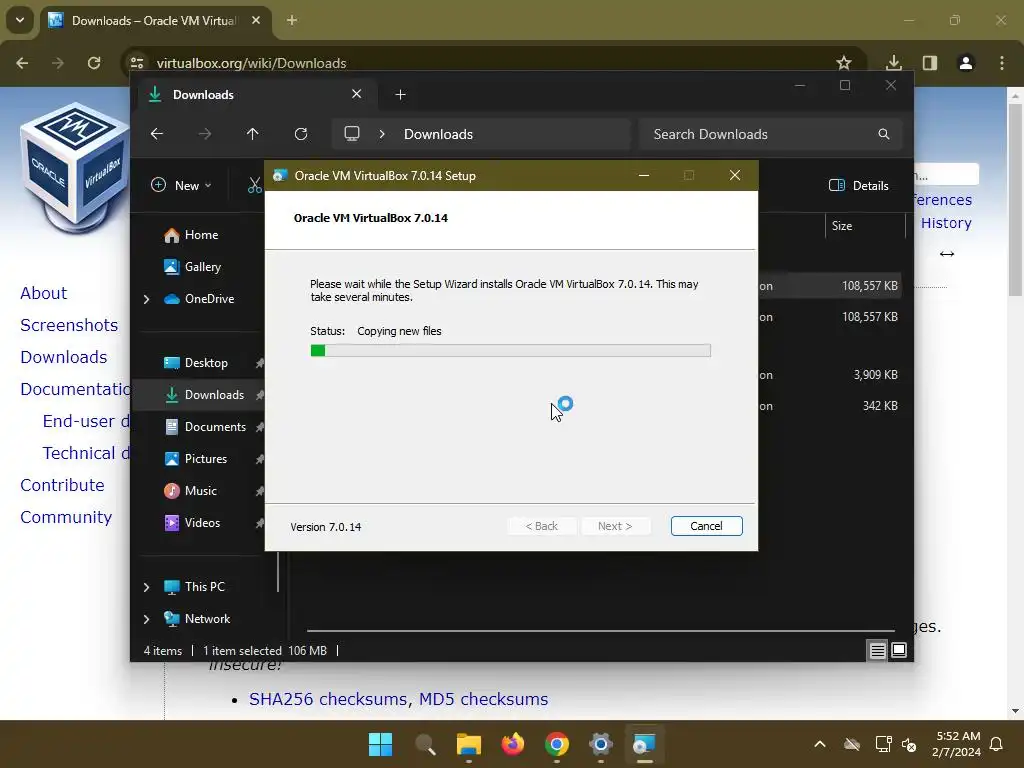Open notification bell in system tray
The width and height of the screenshot is (1024, 768).
[x=997, y=744]
